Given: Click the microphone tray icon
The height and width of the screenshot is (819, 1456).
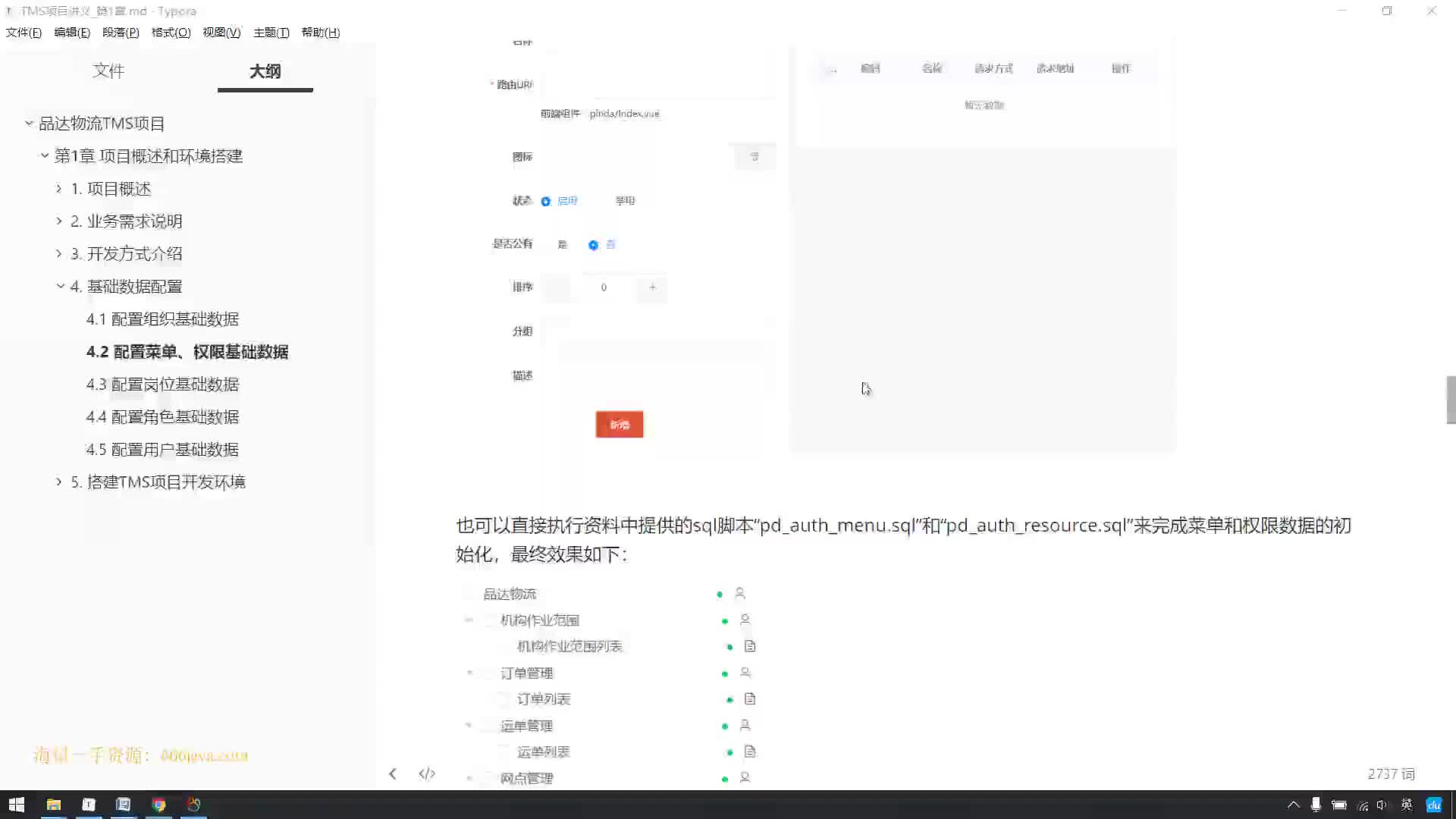Looking at the screenshot, I should (x=1316, y=805).
